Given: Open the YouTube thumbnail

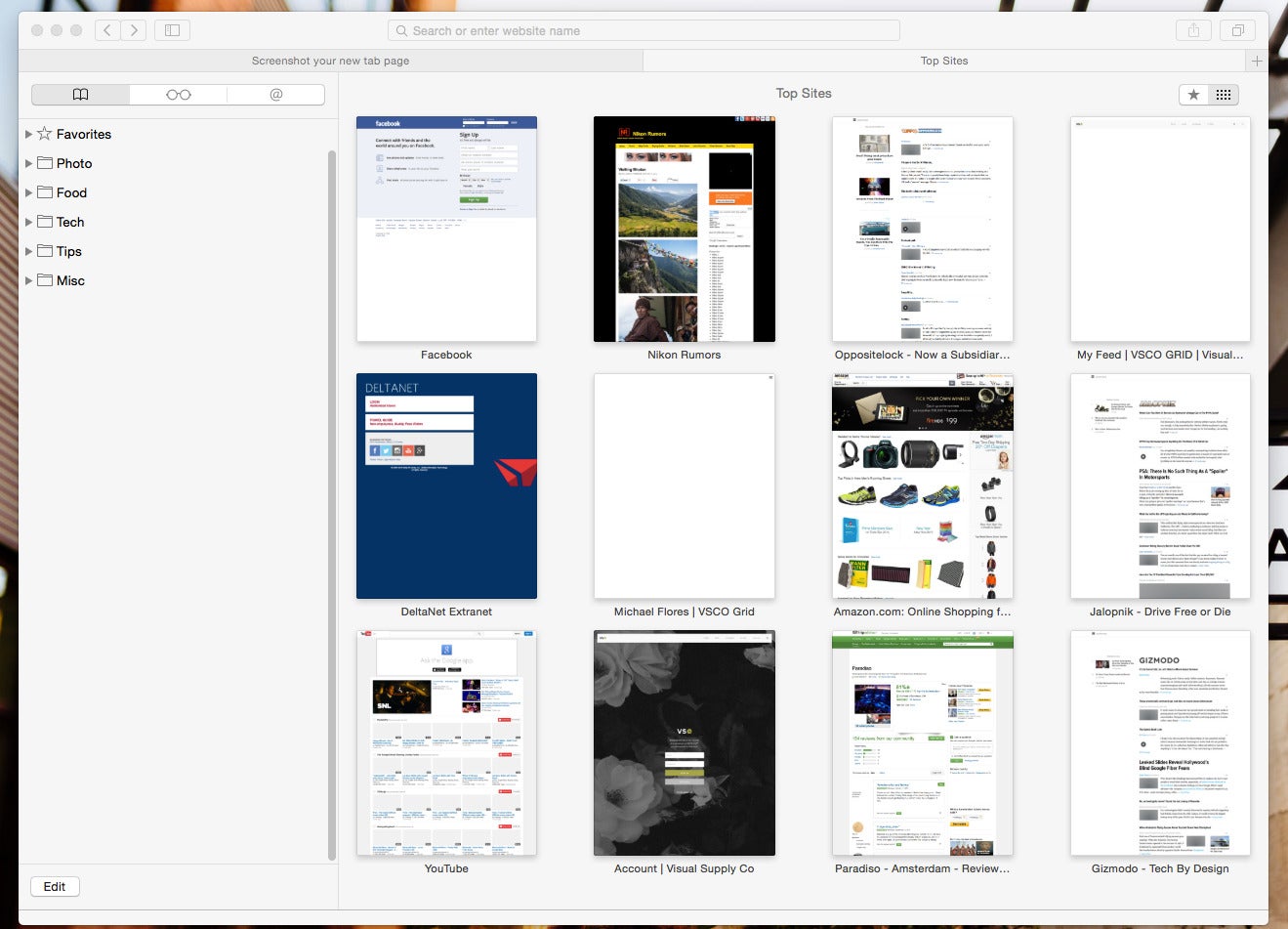Looking at the screenshot, I should pyautogui.click(x=446, y=743).
